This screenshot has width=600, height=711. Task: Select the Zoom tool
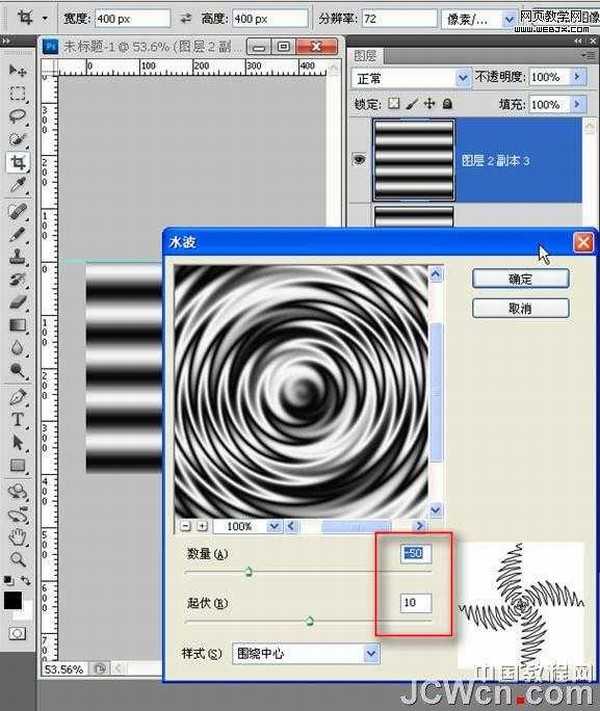coord(18,560)
